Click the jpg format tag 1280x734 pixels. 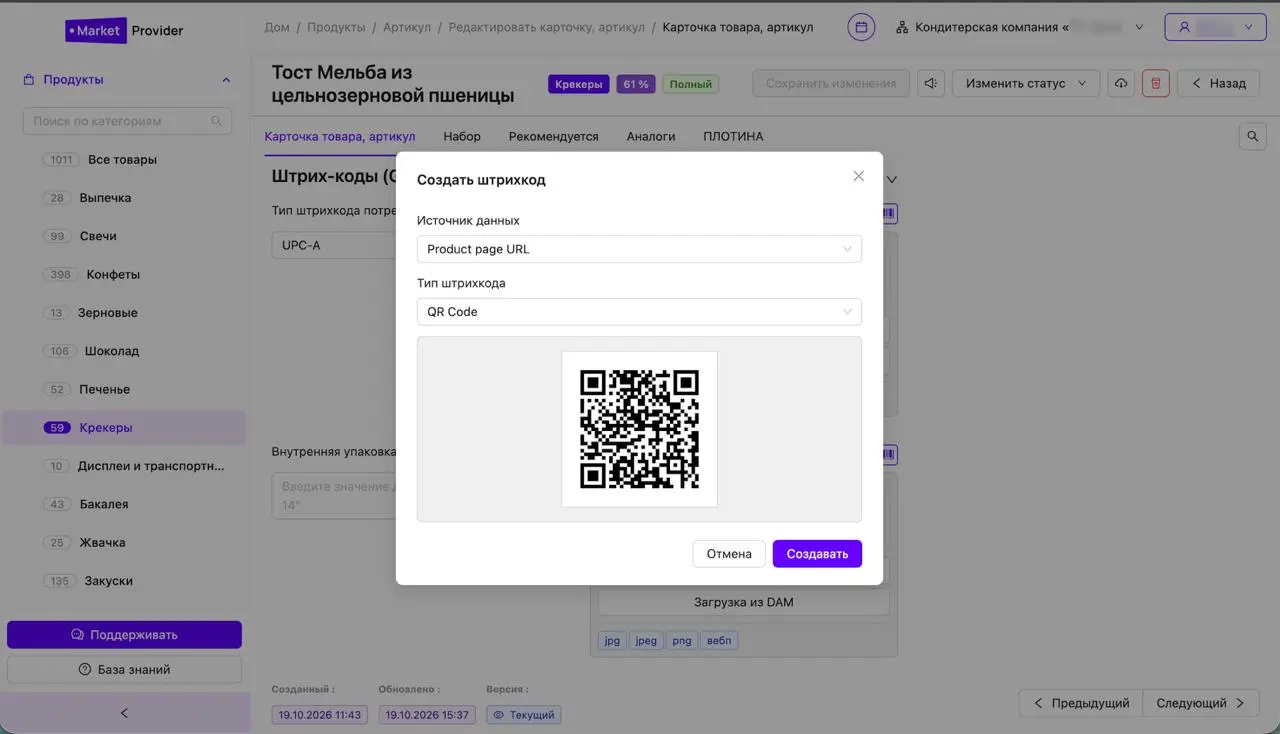(612, 641)
